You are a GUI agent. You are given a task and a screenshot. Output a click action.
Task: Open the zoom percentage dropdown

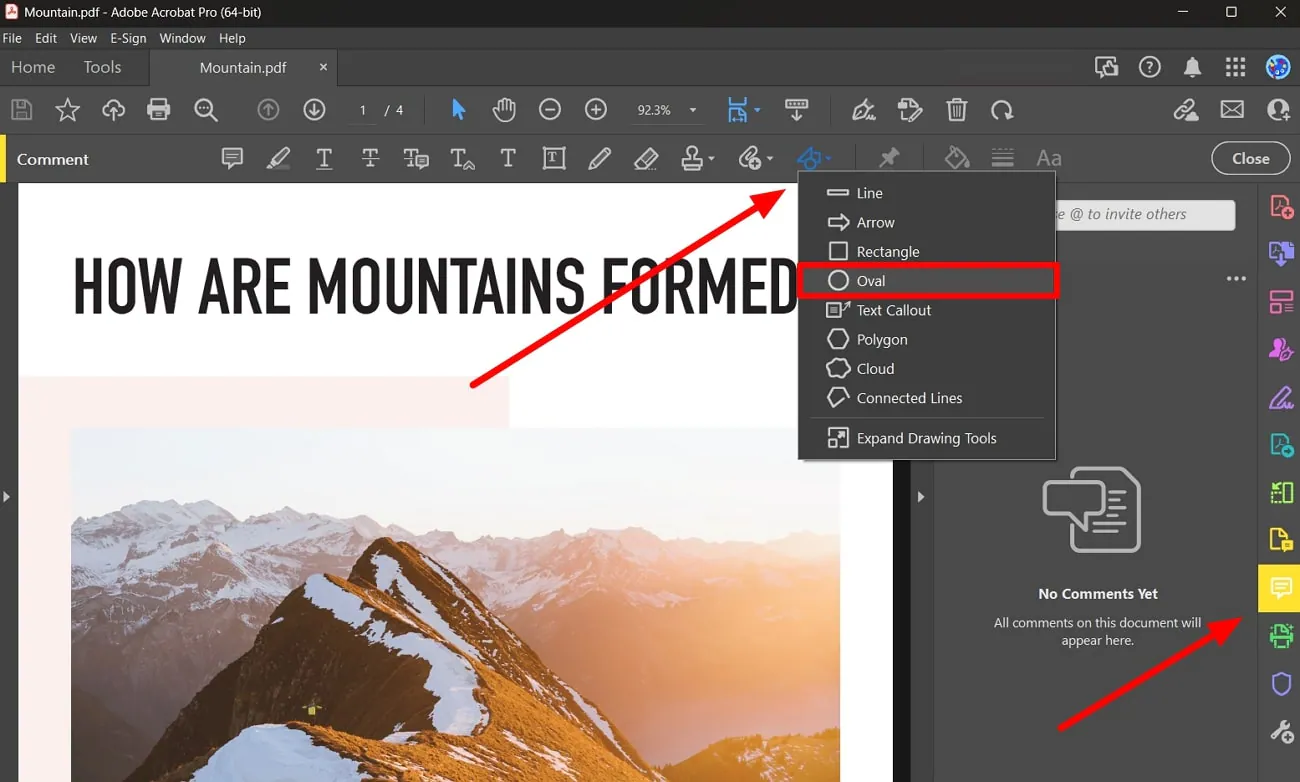tap(693, 110)
